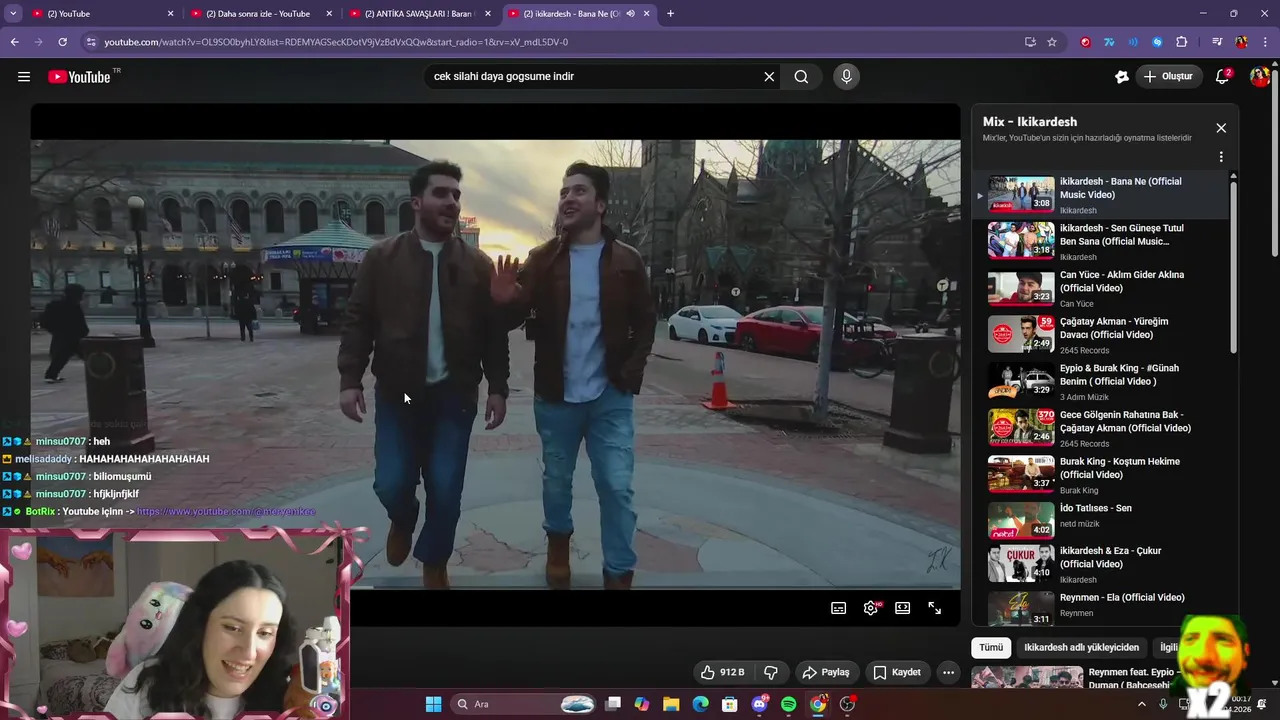Play Eypio & Burak King #Günah Benim
The height and width of the screenshot is (720, 1280).
(1100, 381)
